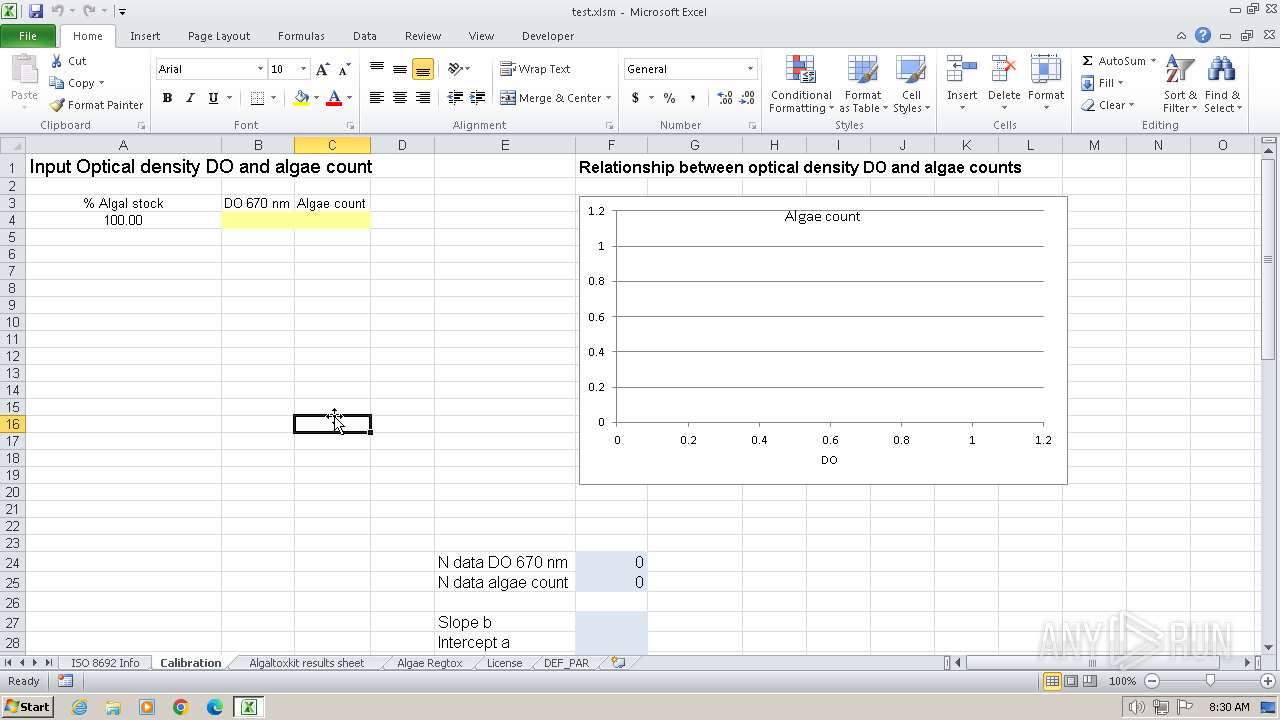Viewport: 1280px width, 720px height.
Task: Select yellow highlighted cell C4
Action: [x=332, y=220]
